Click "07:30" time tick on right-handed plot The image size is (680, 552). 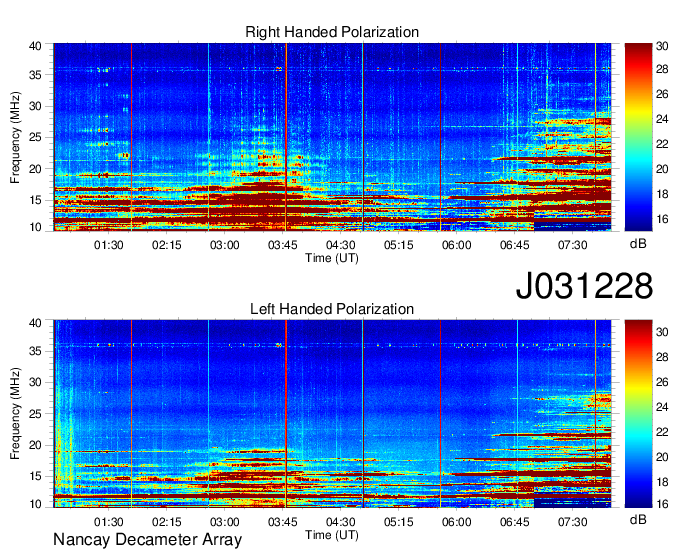[x=572, y=245]
